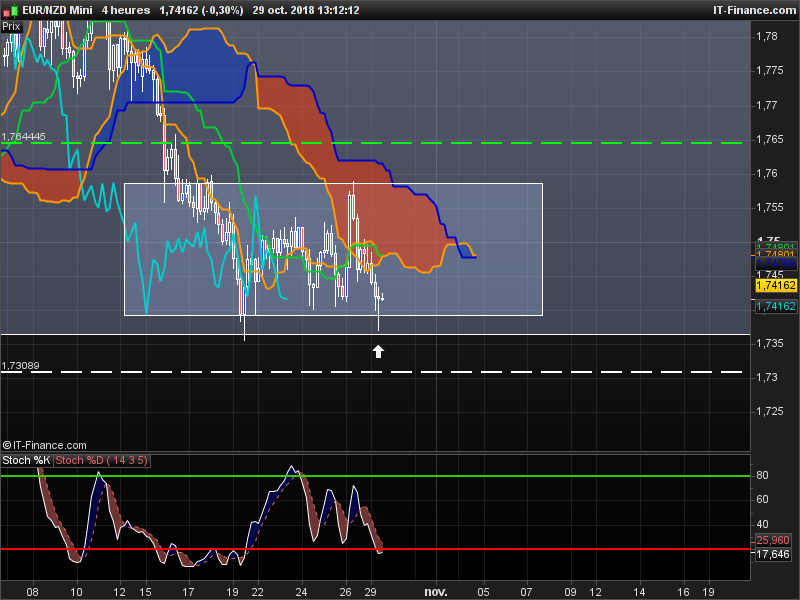Image resolution: width=800 pixels, height=600 pixels.
Task: Click the 80 level on stochastic scale
Action: pos(762,475)
